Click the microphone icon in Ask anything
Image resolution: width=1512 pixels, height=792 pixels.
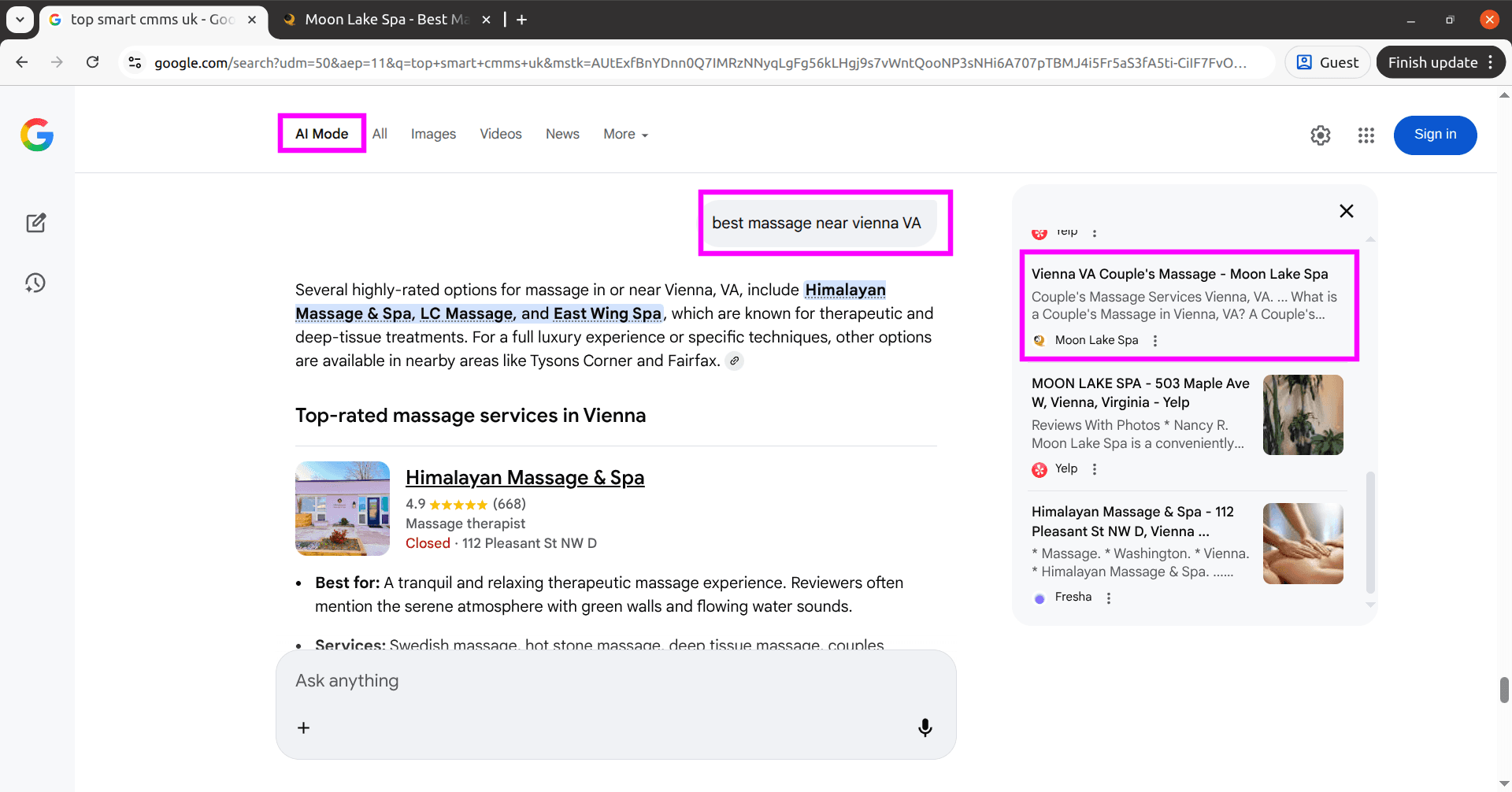(925, 727)
